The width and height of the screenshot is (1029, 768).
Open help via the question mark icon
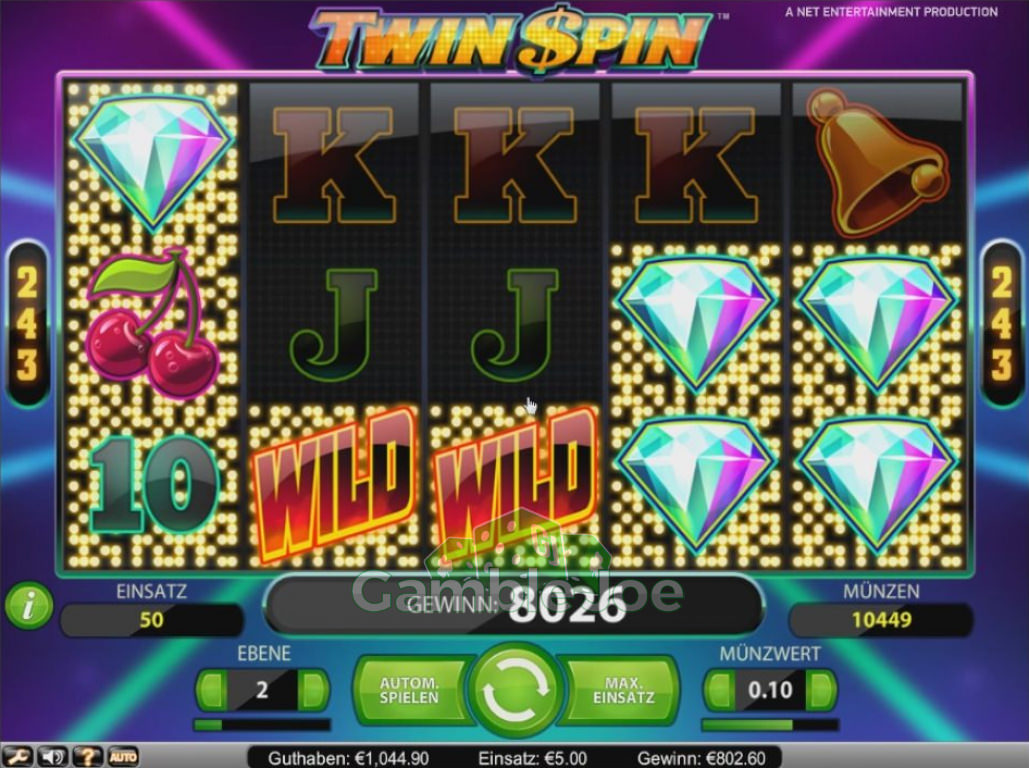87,756
